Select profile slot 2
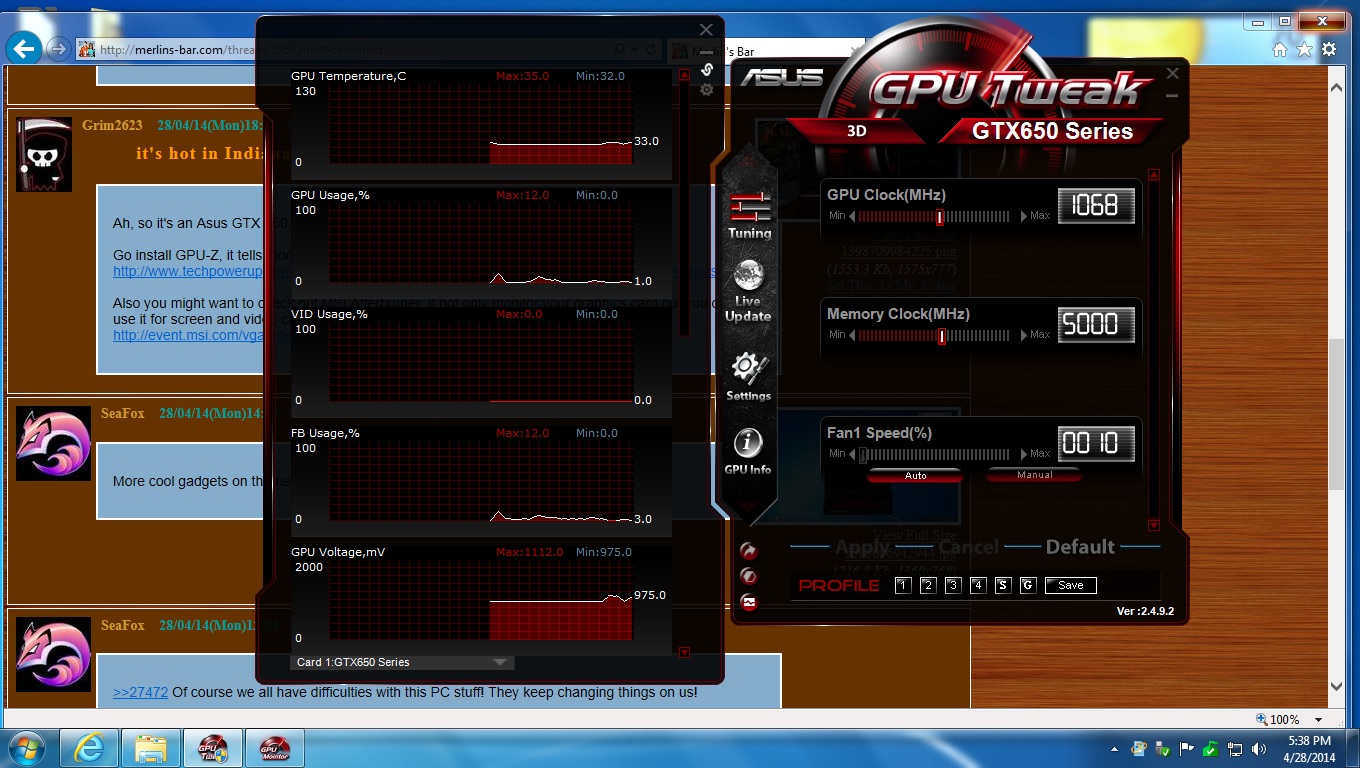Viewport: 1360px width, 768px height. (928, 585)
